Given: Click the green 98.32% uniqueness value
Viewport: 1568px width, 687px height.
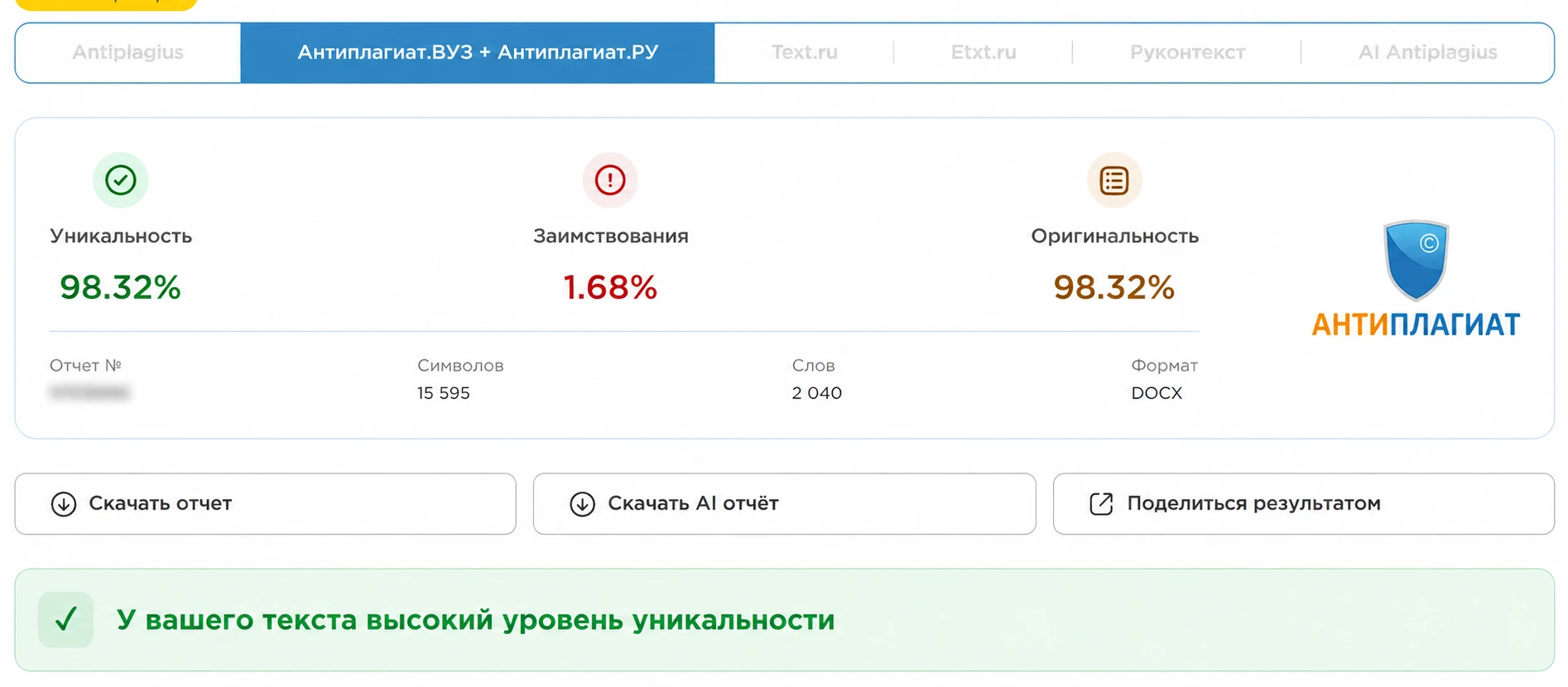Looking at the screenshot, I should [120, 287].
